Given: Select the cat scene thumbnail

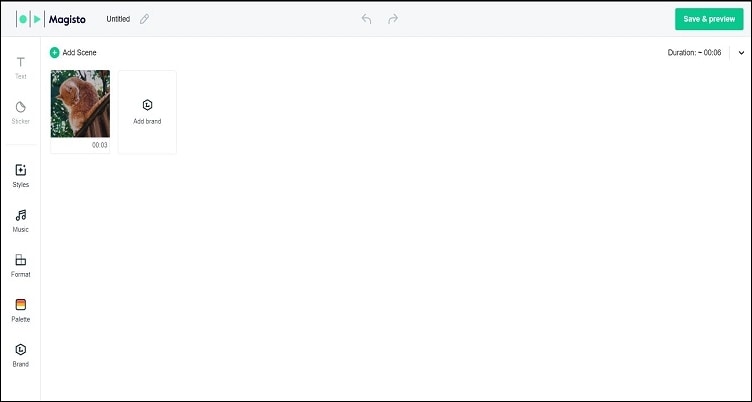Looking at the screenshot, I should pos(80,104).
